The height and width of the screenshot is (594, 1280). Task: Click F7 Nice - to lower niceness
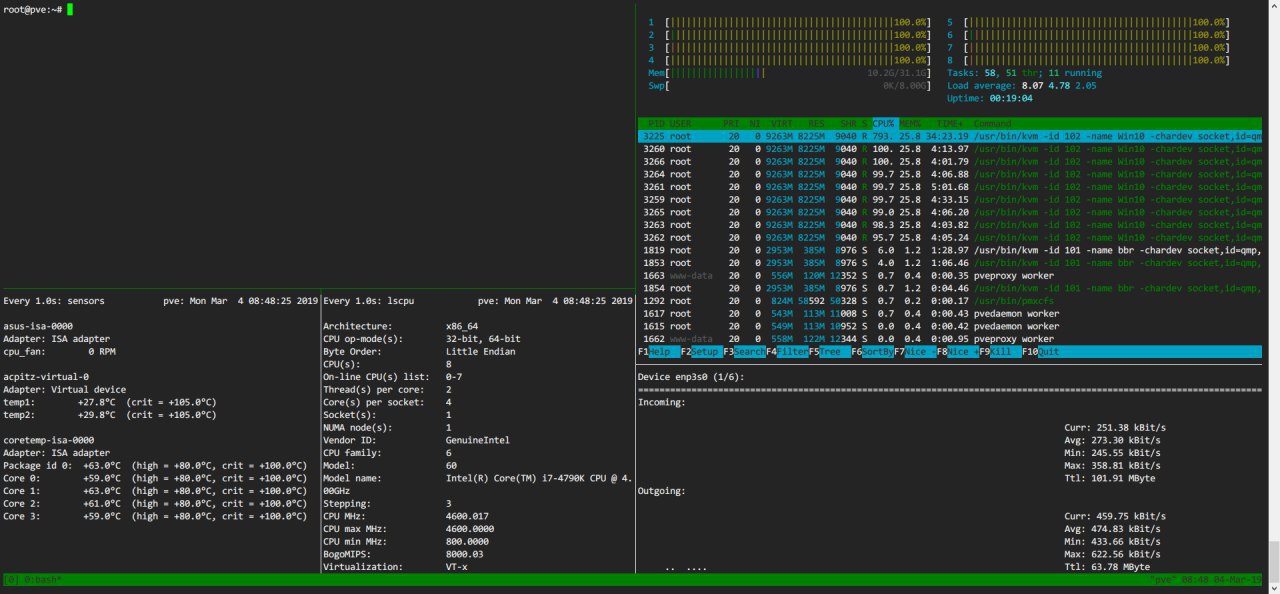click(920, 352)
